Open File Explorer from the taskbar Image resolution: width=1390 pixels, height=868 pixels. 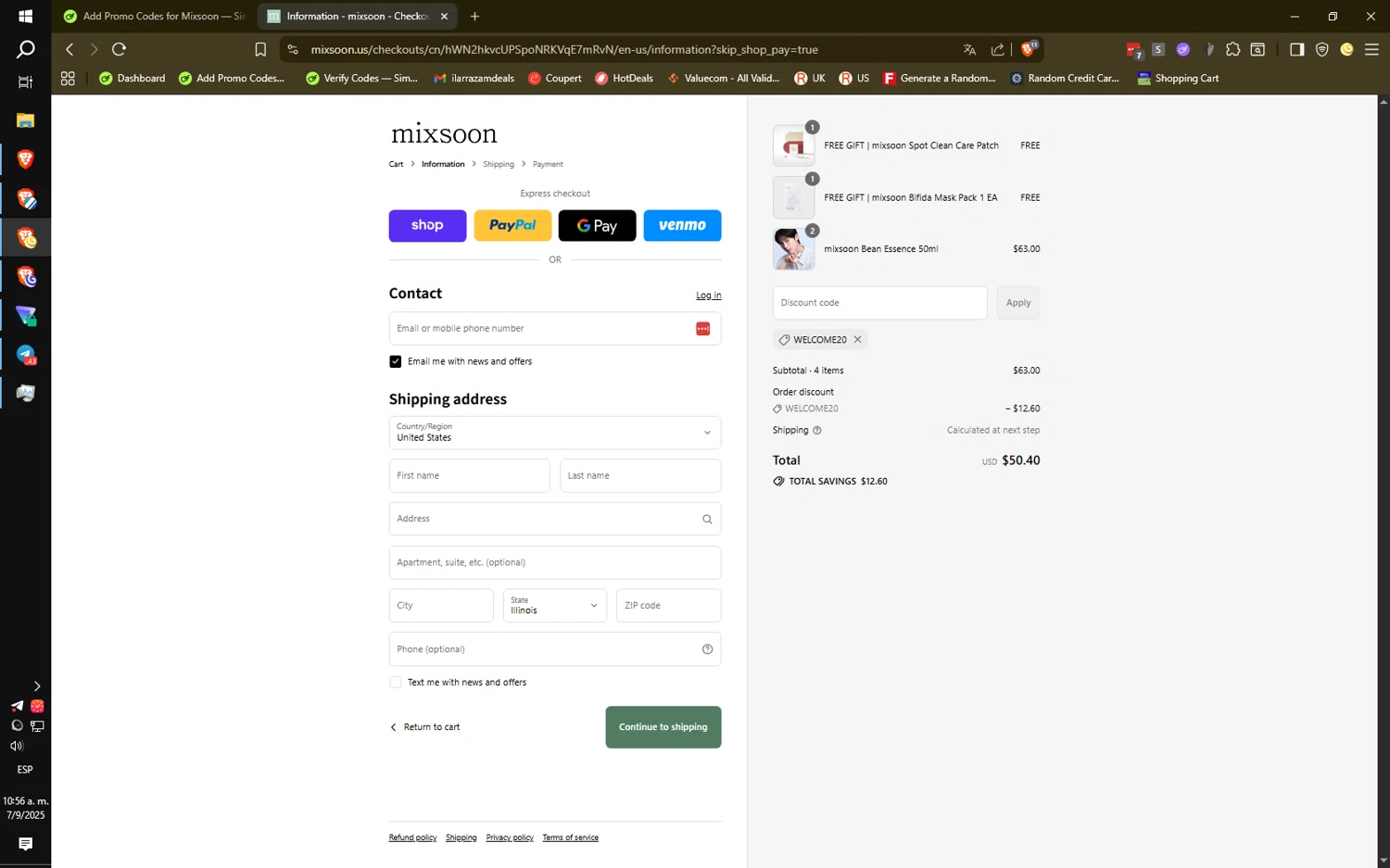[25, 120]
